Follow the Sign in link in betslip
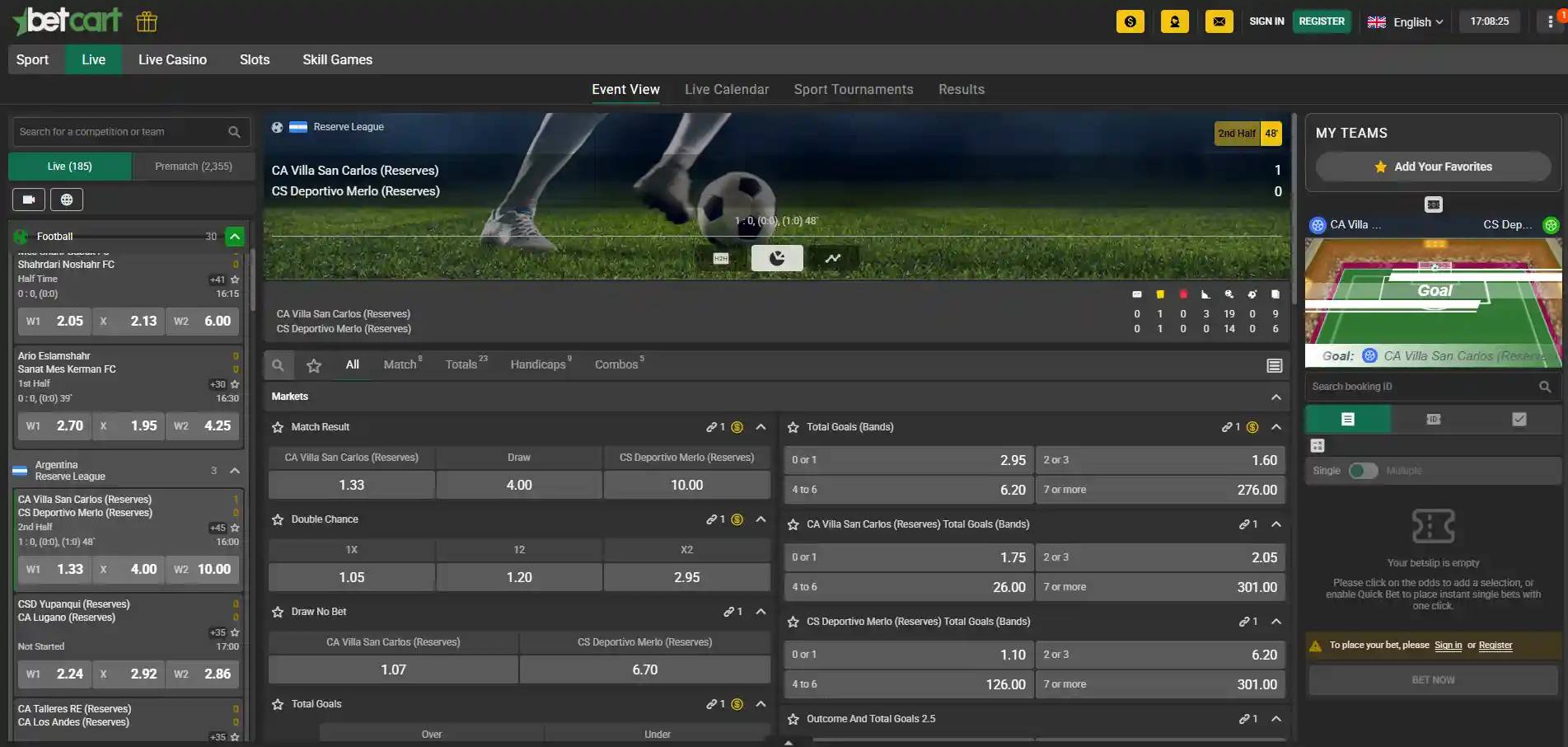Image resolution: width=1568 pixels, height=747 pixels. [1448, 646]
